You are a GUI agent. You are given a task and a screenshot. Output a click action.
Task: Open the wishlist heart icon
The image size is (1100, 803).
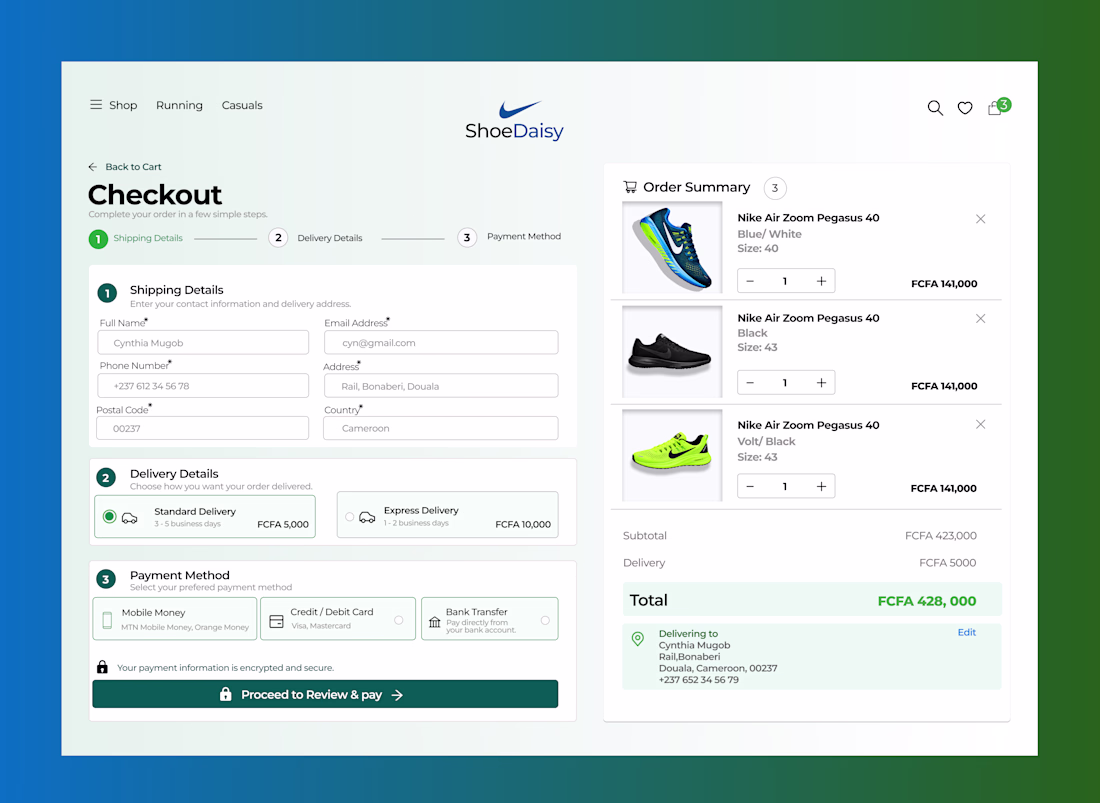pos(965,108)
